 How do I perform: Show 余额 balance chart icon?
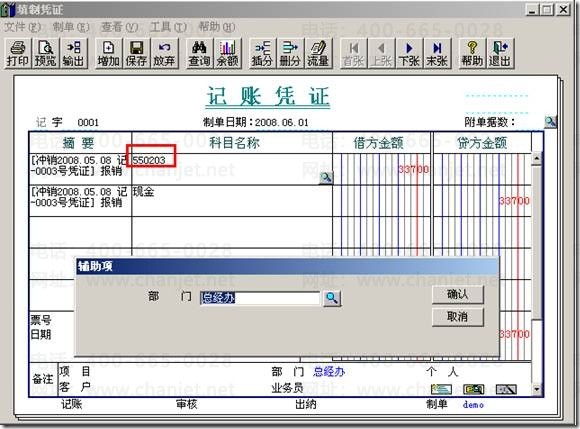(227, 54)
